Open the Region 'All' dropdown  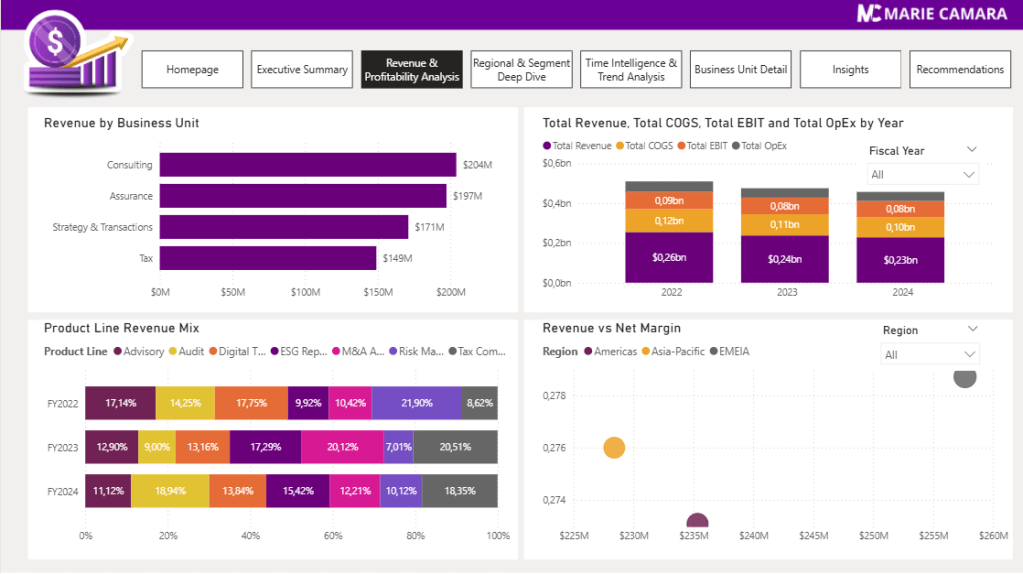[929, 355]
